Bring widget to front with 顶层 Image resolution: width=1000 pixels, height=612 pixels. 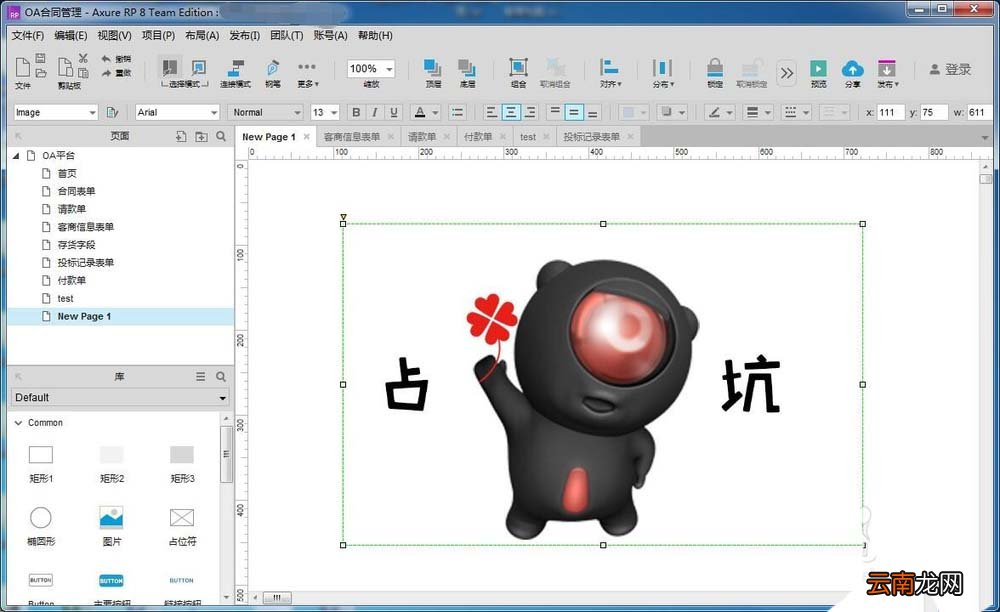(433, 73)
